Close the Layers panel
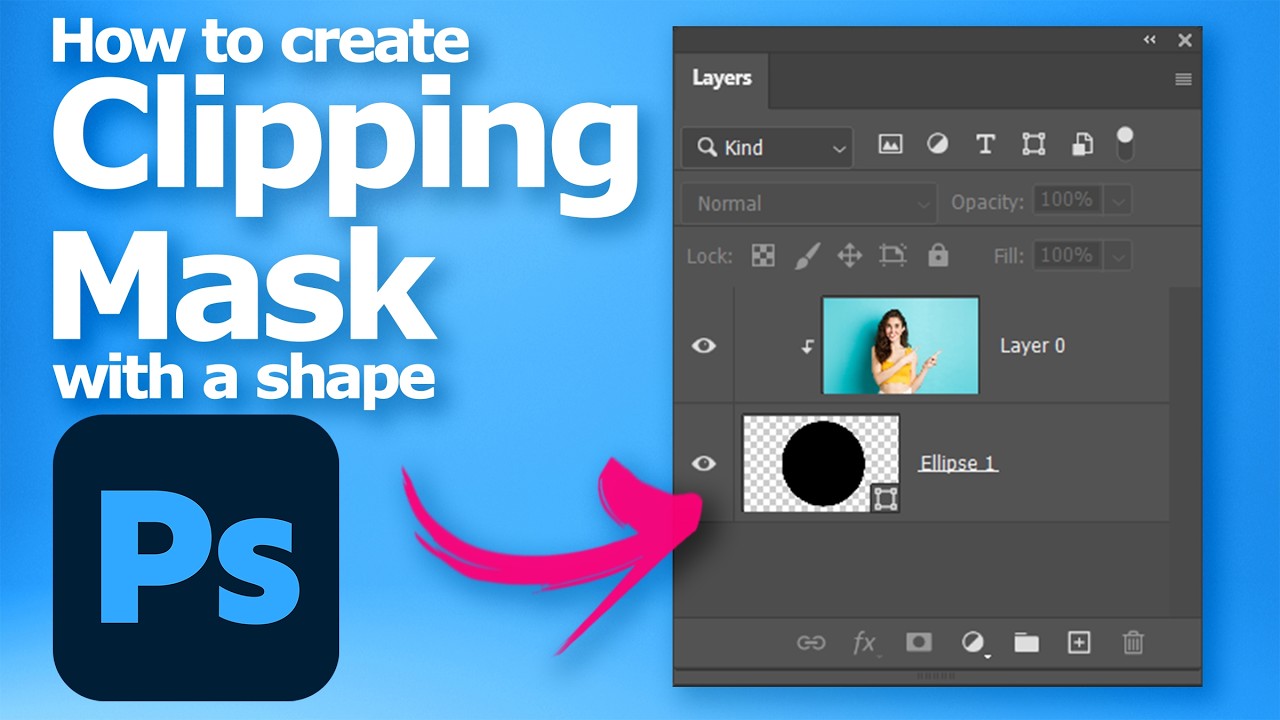The image size is (1280, 720). coord(1185,40)
